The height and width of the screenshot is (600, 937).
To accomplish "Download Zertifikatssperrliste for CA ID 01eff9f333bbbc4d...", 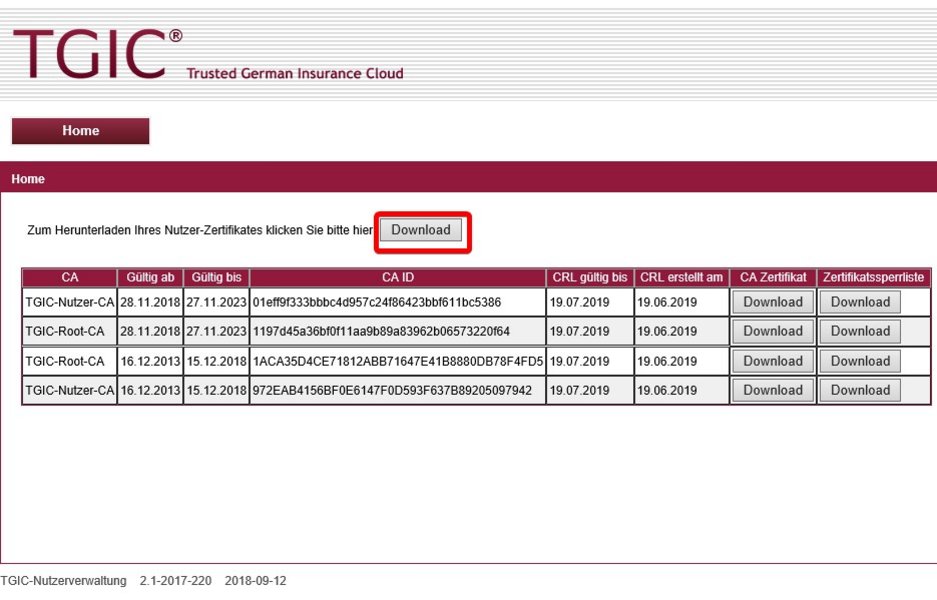I will click(x=860, y=302).
